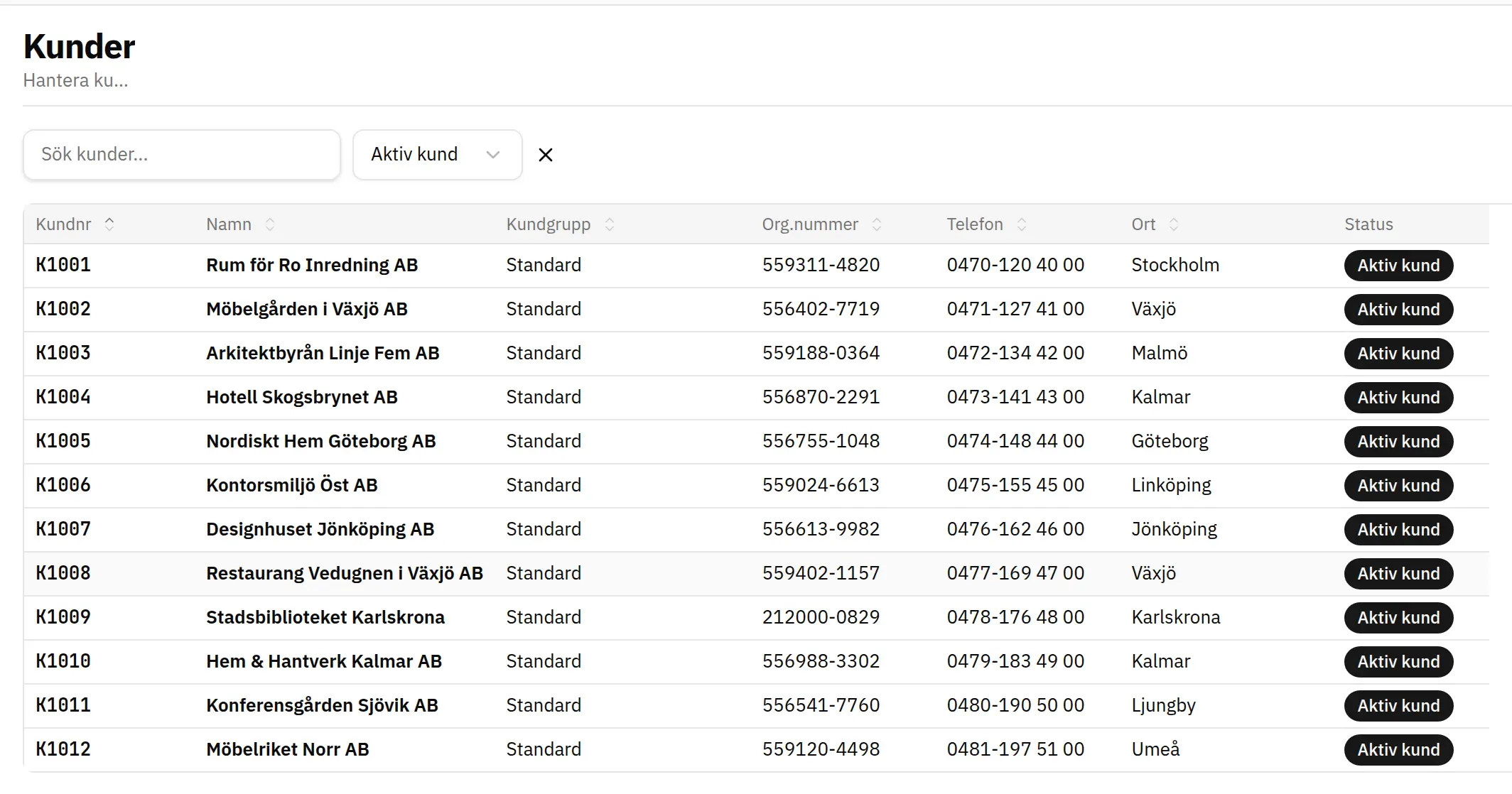
Task: Click phone 0471-127 41 00
Action: point(1015,310)
